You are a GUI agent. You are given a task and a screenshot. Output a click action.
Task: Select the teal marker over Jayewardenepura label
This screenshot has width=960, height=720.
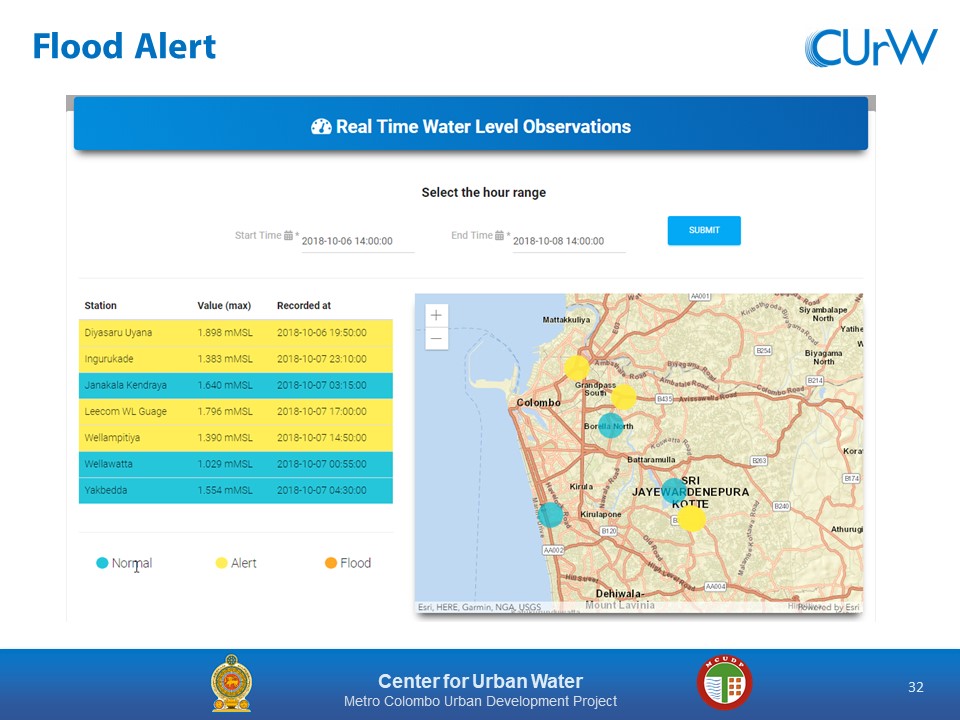tap(674, 491)
